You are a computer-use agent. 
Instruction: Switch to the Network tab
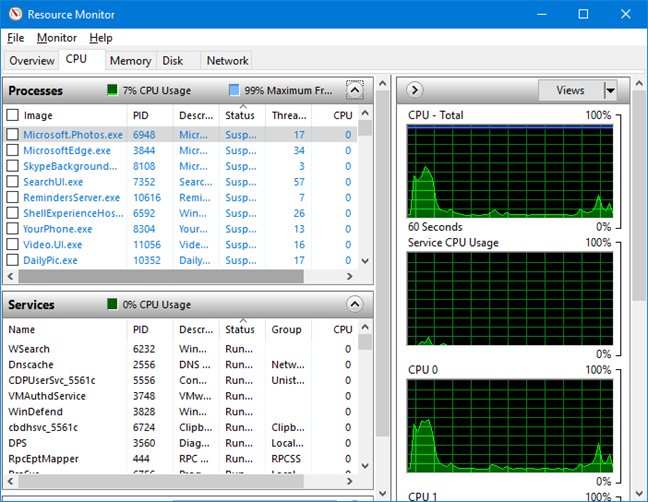[x=227, y=61]
